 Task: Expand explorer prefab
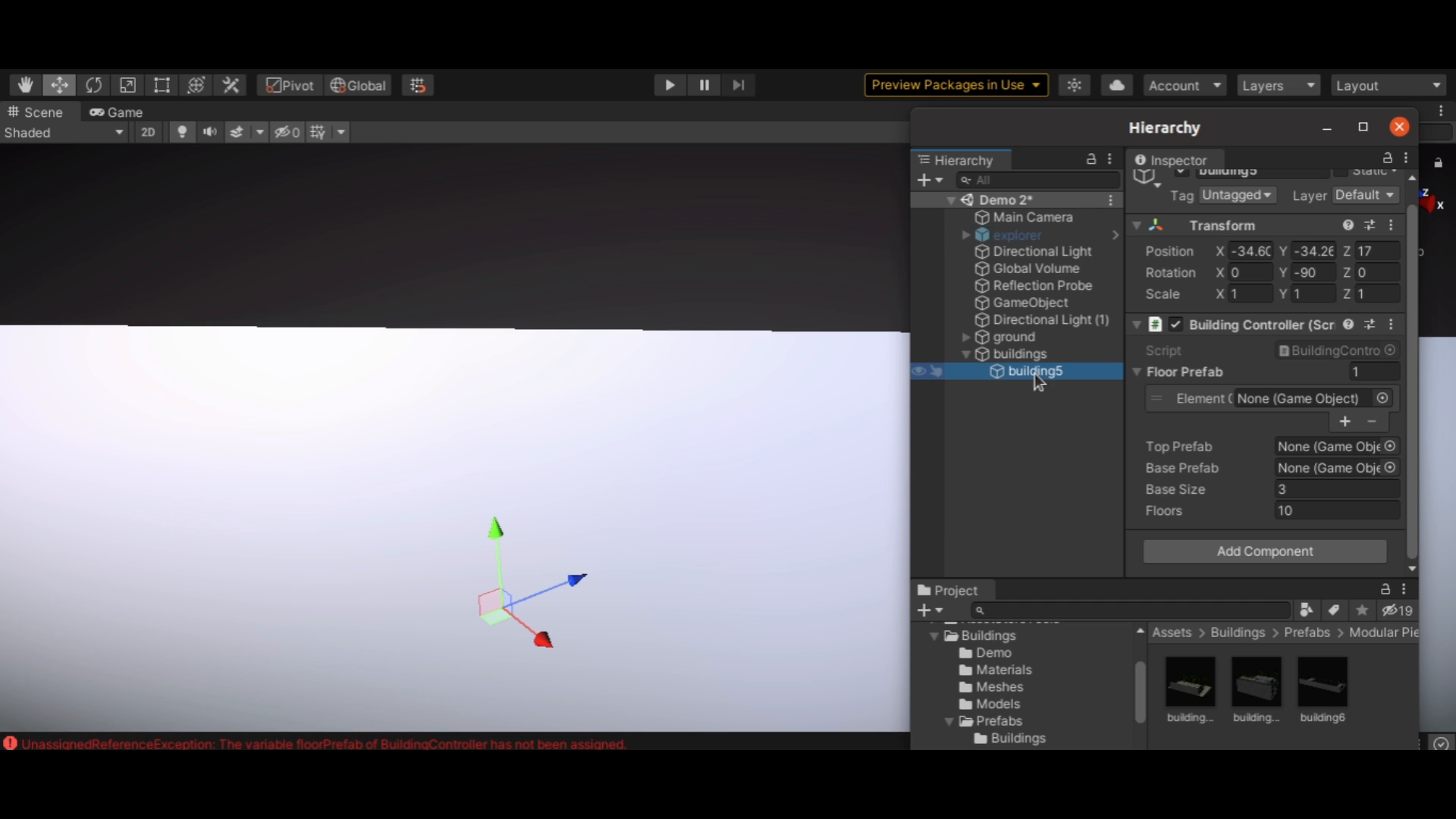(x=966, y=235)
